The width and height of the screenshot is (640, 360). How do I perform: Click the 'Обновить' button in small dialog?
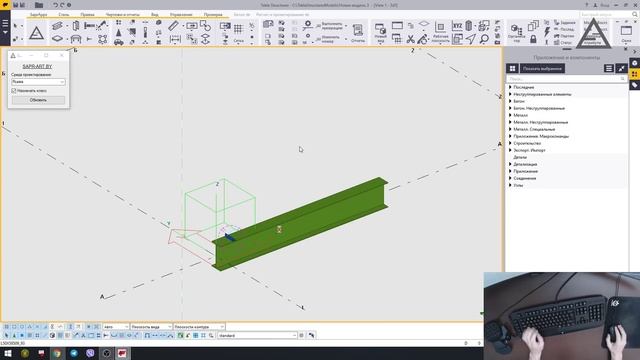click(38, 100)
